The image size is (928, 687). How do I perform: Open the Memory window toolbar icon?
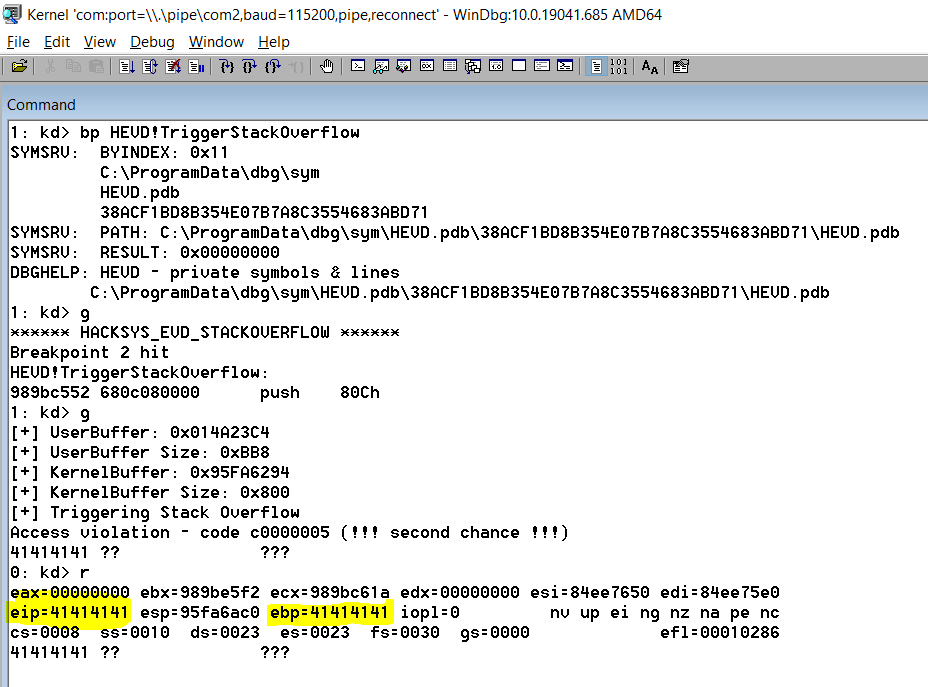pyautogui.click(x=450, y=66)
